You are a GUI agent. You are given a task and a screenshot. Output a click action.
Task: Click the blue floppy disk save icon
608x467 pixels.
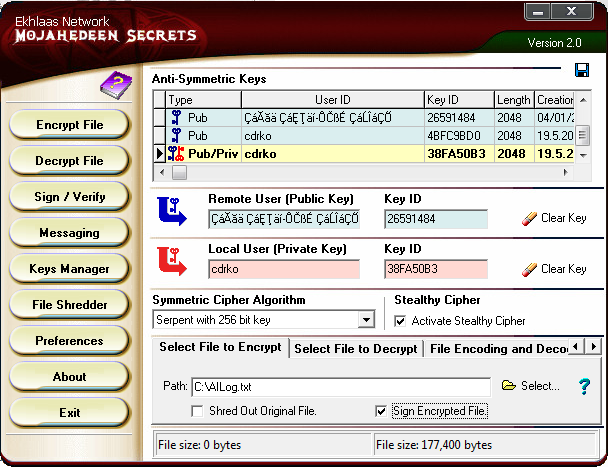tap(582, 70)
